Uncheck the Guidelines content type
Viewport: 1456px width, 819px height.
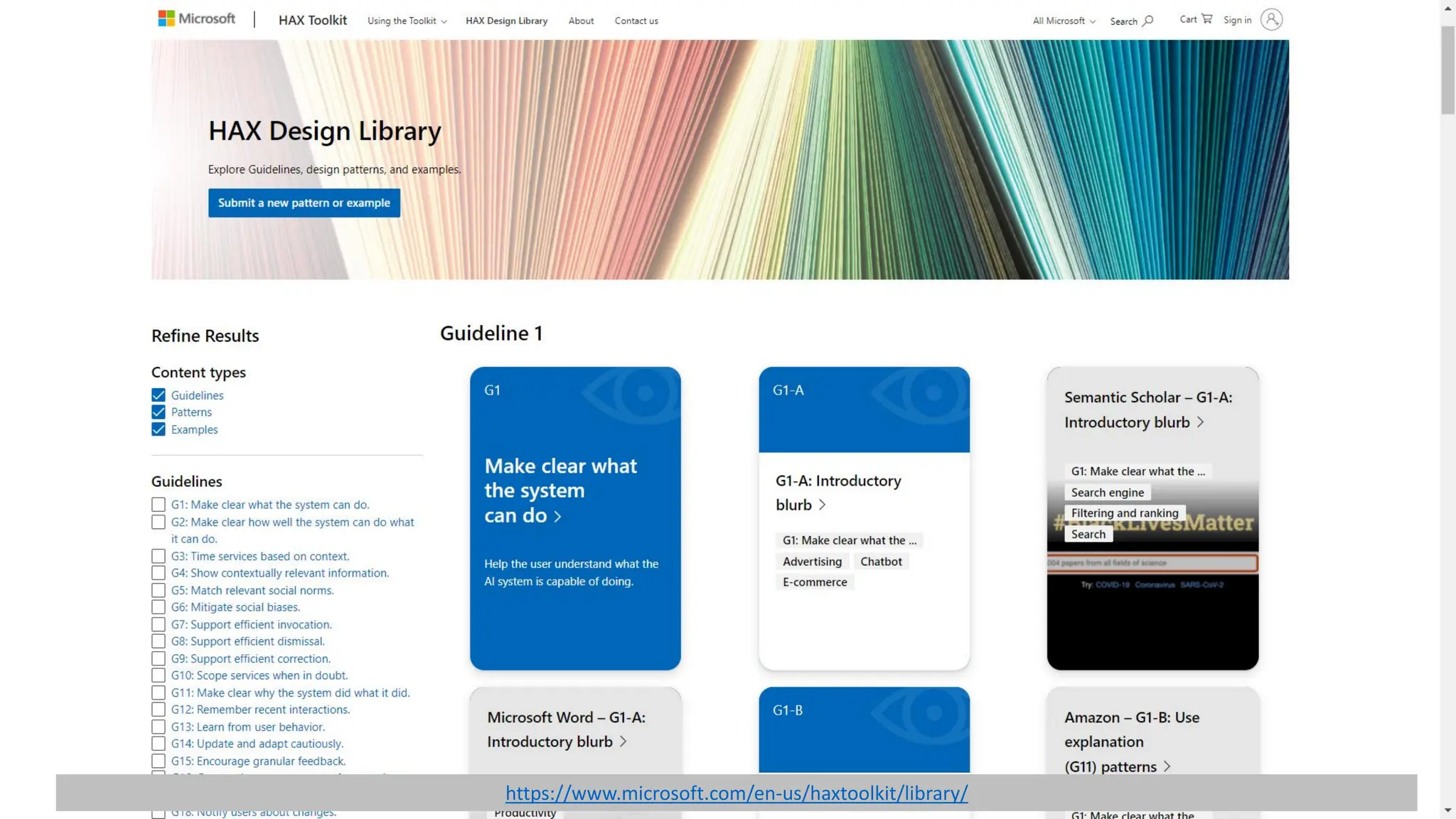(x=159, y=395)
